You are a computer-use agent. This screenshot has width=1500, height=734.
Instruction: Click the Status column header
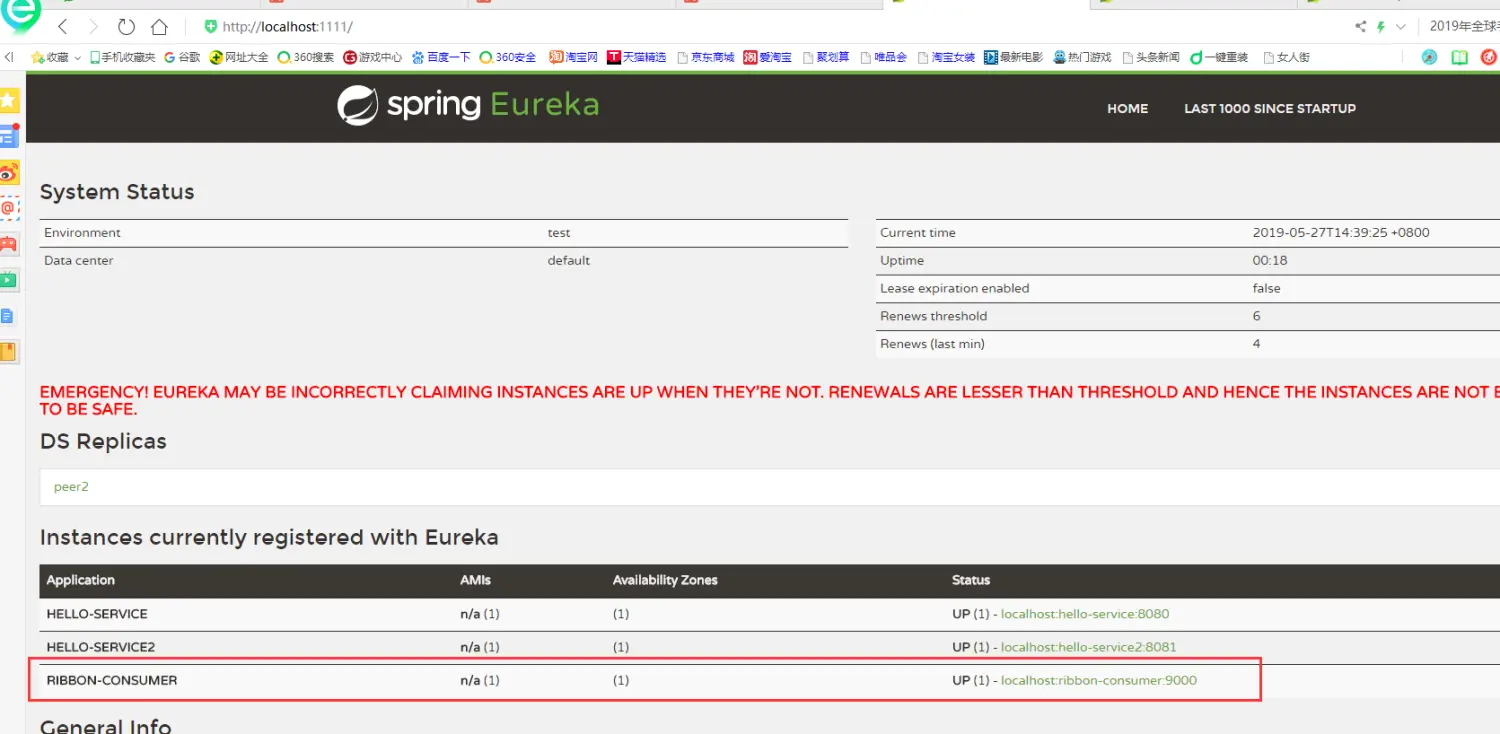pyautogui.click(x=971, y=580)
